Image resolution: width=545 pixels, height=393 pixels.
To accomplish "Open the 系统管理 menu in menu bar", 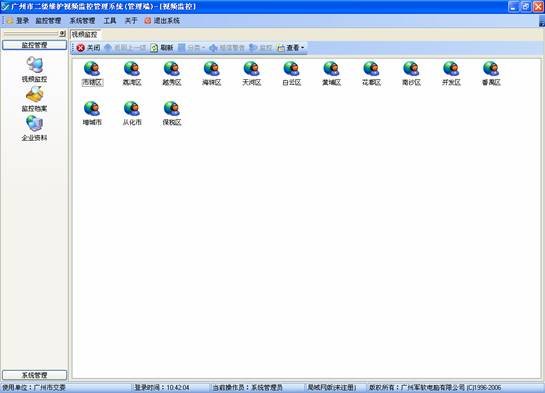I will [82, 21].
